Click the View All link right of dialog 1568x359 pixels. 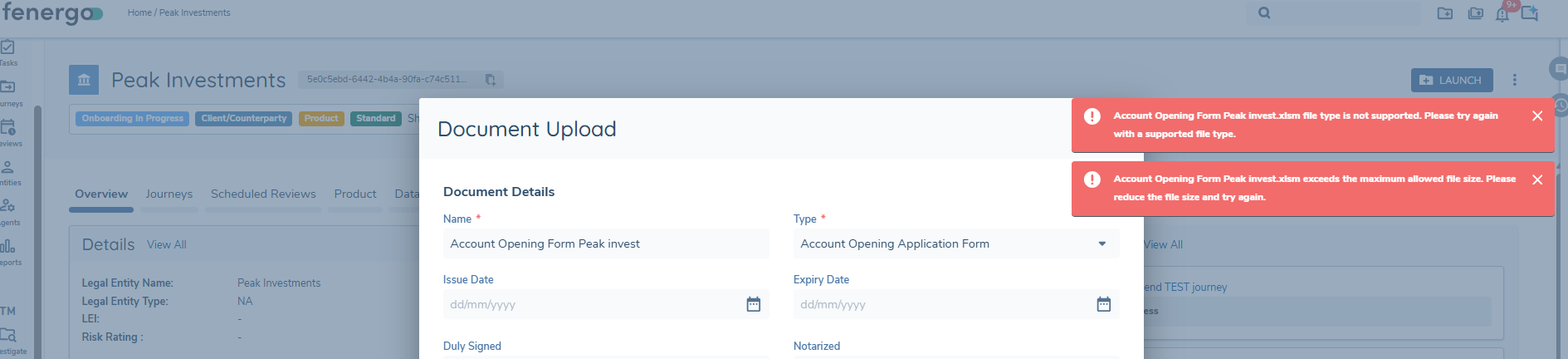(1163, 244)
